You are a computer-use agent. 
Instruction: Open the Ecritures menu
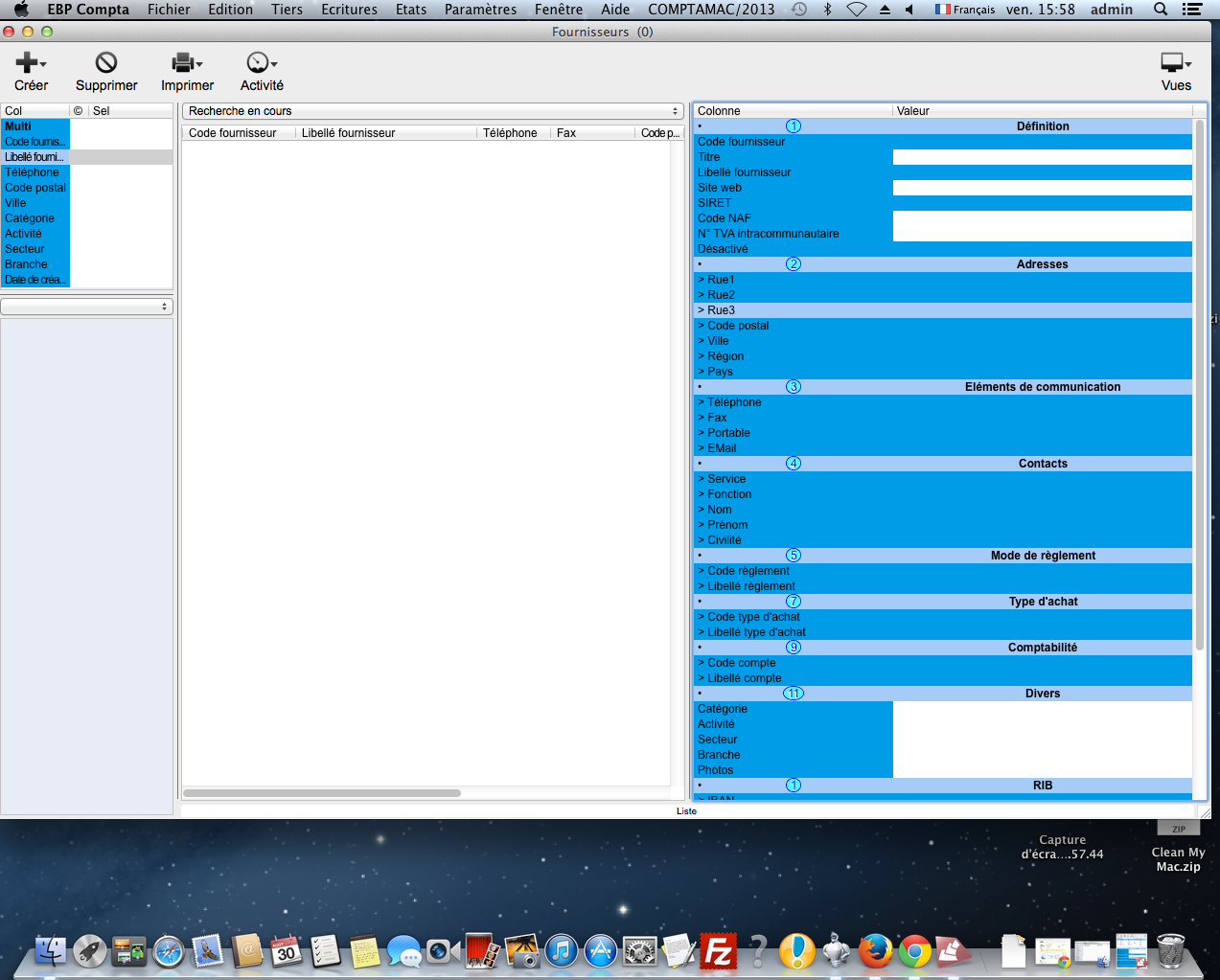pyautogui.click(x=349, y=9)
